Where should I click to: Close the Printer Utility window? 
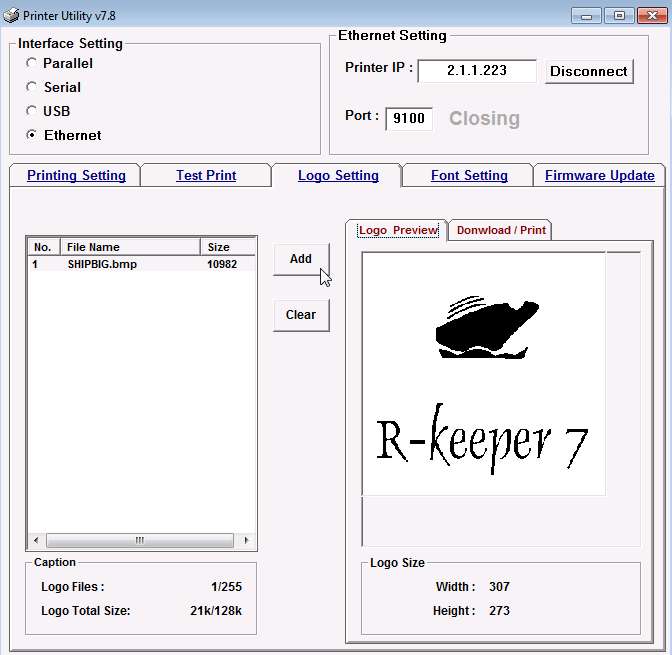(x=652, y=16)
